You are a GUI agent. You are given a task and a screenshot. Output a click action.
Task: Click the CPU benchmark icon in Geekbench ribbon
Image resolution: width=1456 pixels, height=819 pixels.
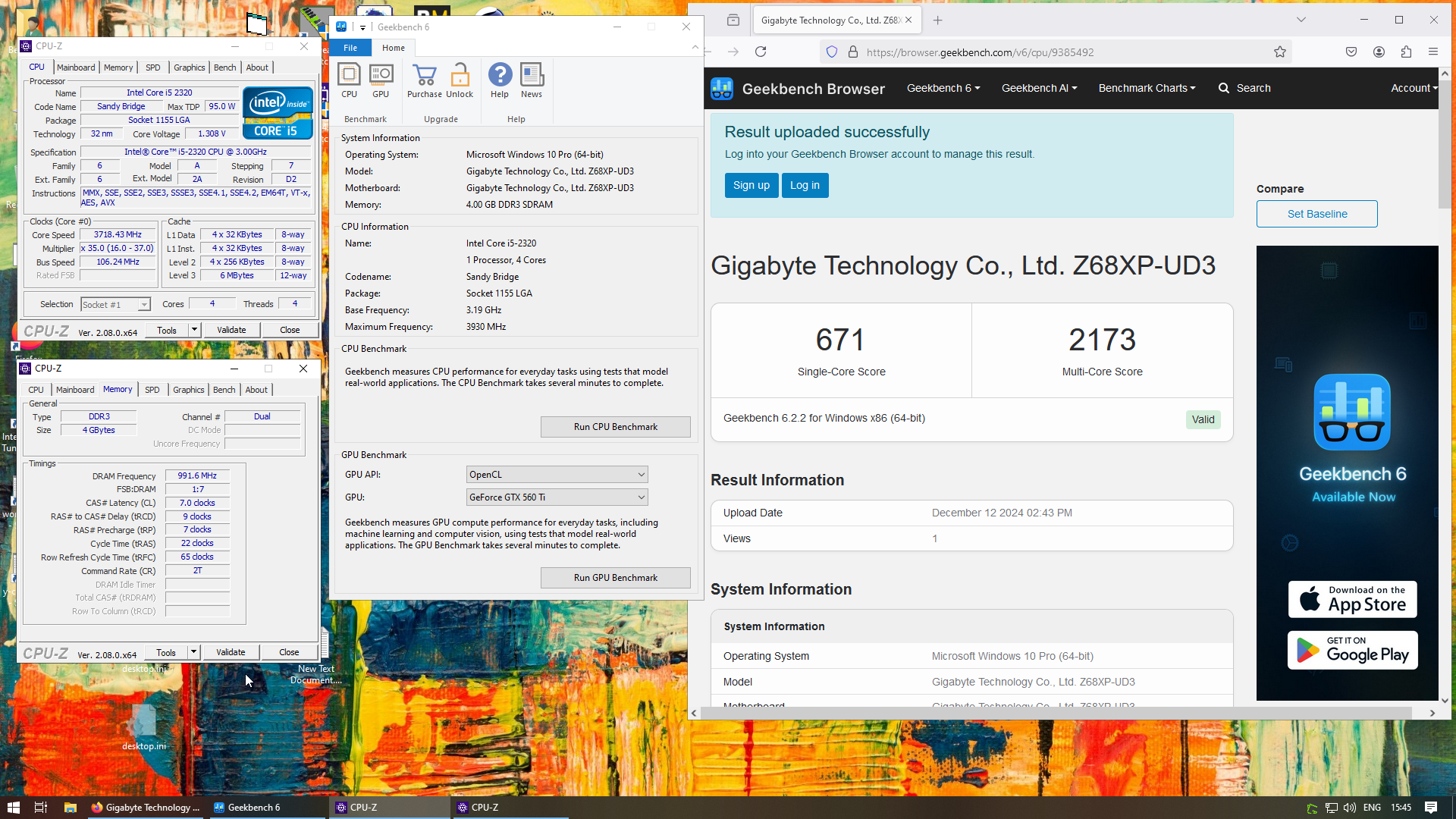pos(349,81)
